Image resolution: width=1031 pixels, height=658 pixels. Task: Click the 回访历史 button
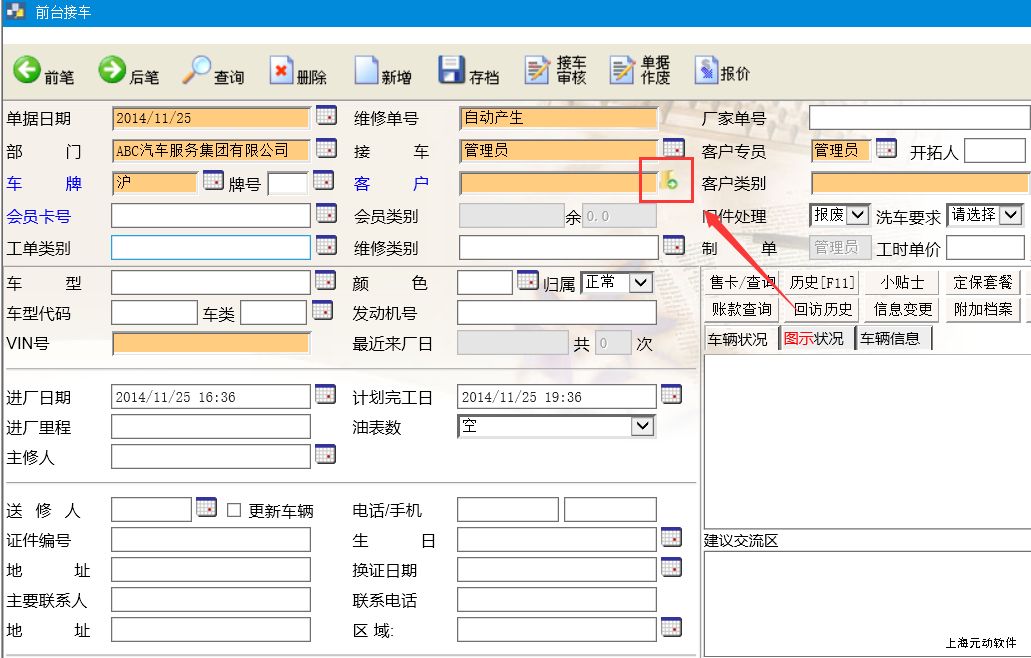tap(822, 310)
